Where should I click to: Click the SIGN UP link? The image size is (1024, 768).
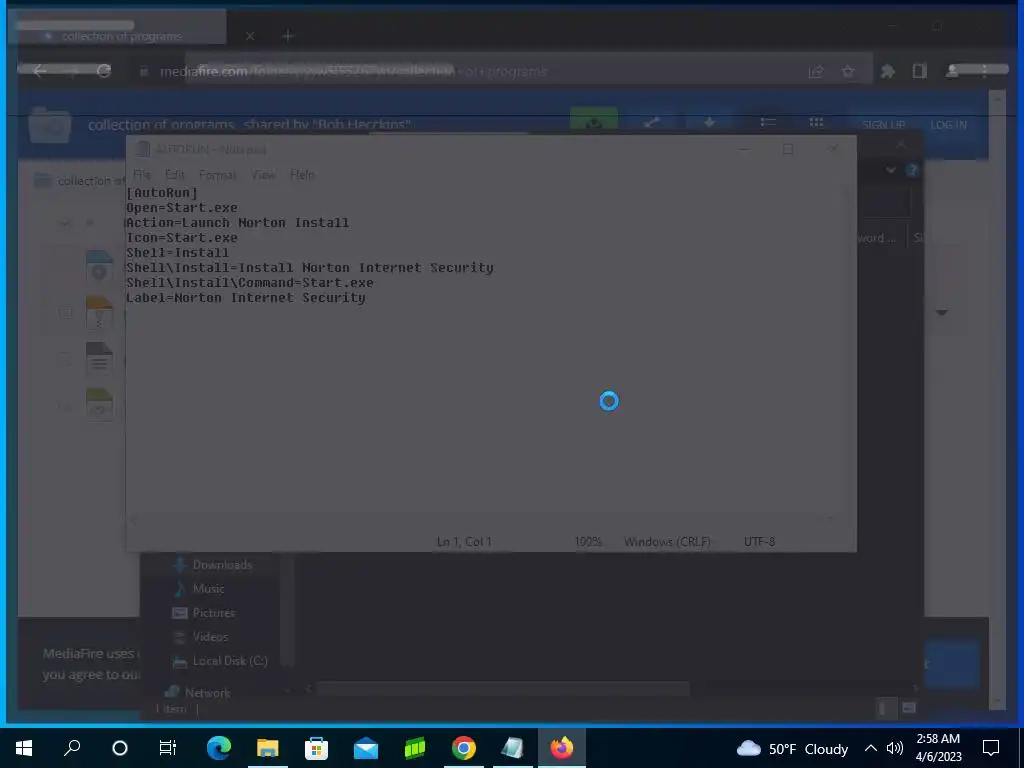tap(883, 125)
